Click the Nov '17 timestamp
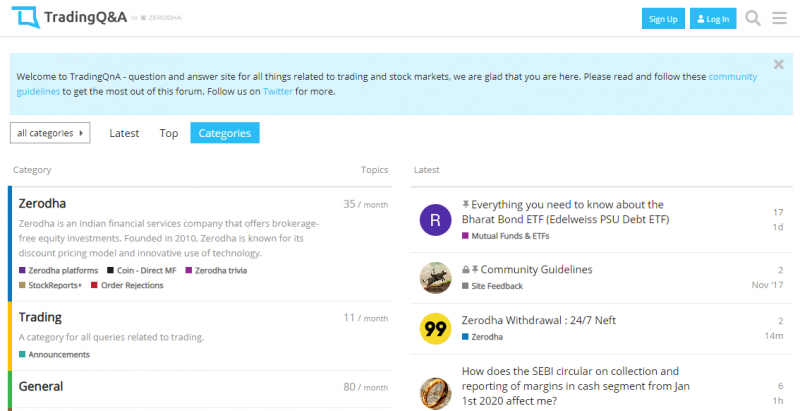Image resolution: width=800 pixels, height=411 pixels. [x=767, y=285]
